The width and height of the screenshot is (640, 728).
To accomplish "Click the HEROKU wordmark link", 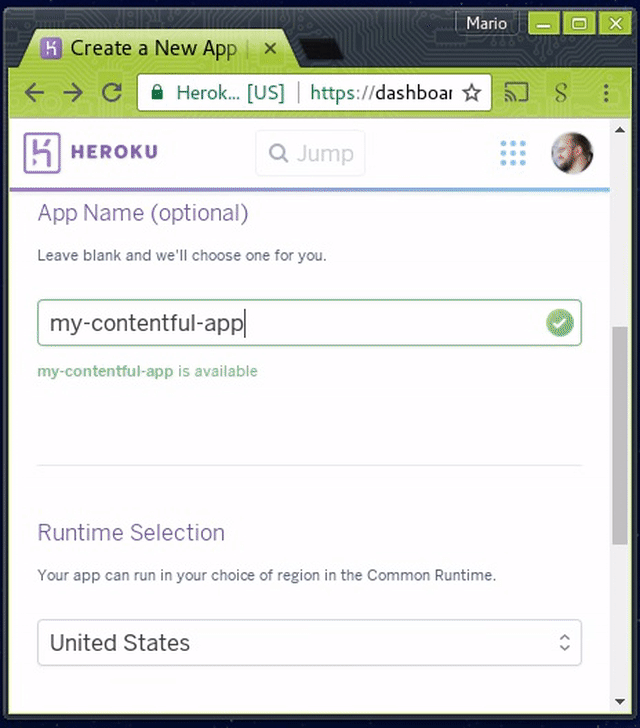I will [x=114, y=152].
